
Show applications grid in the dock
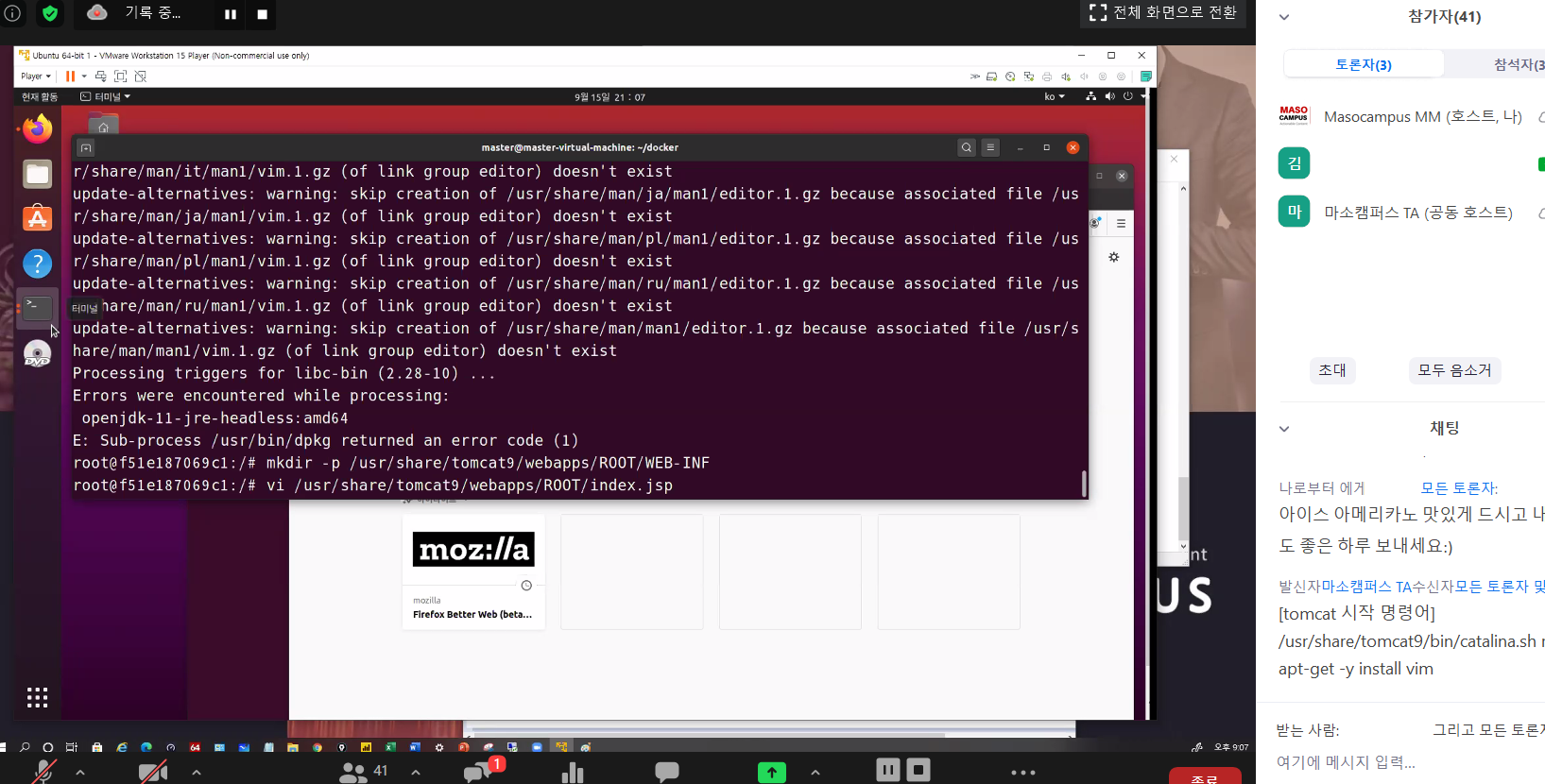click(x=37, y=697)
